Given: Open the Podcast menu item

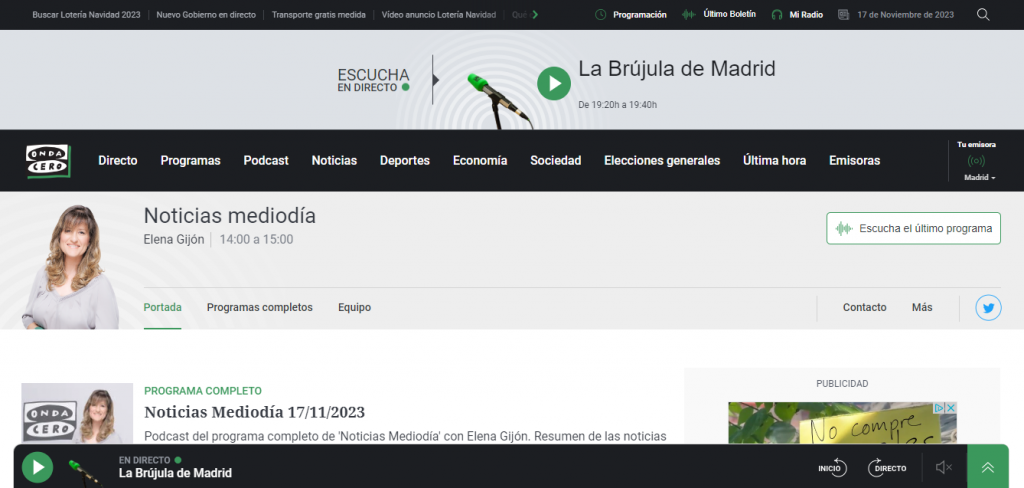Looking at the screenshot, I should click(266, 160).
